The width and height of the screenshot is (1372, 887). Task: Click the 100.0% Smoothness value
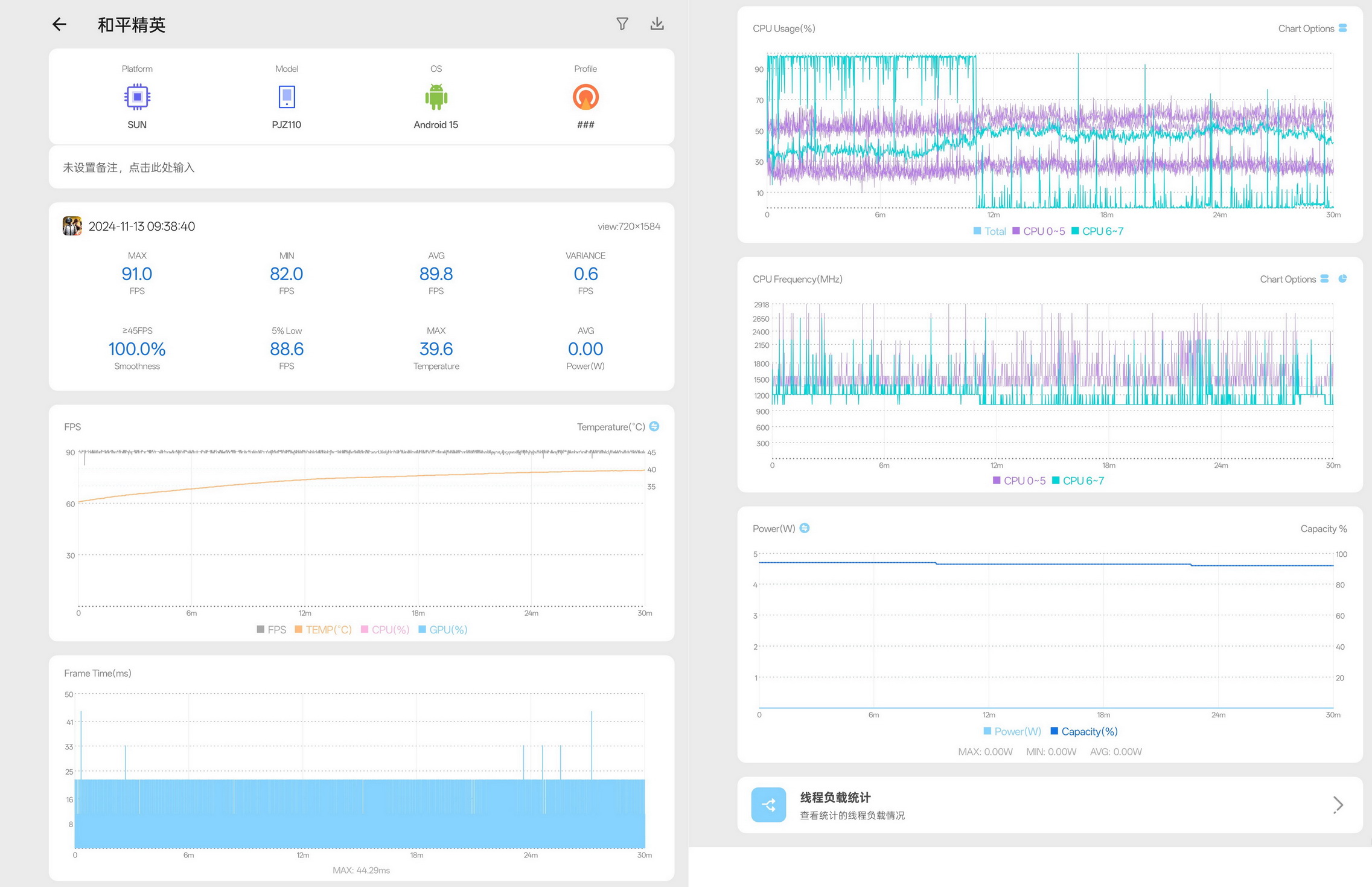coord(137,349)
